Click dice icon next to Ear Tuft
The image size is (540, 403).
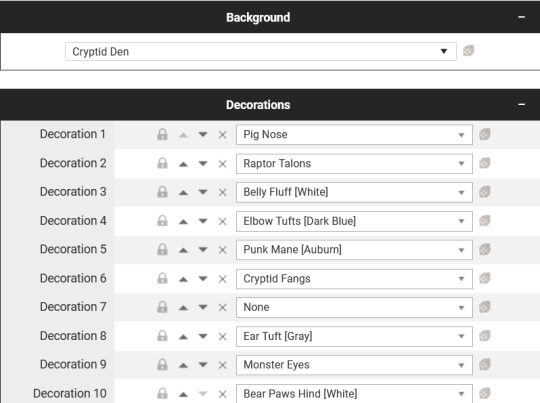(x=485, y=336)
